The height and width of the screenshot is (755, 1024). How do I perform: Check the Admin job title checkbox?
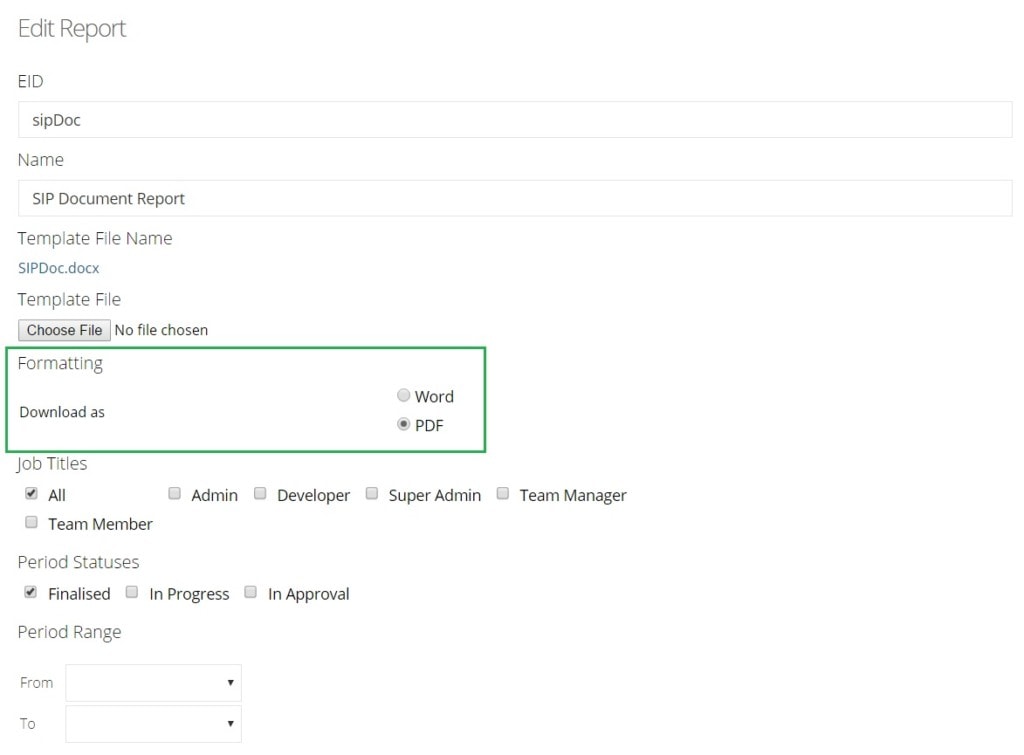tap(174, 493)
